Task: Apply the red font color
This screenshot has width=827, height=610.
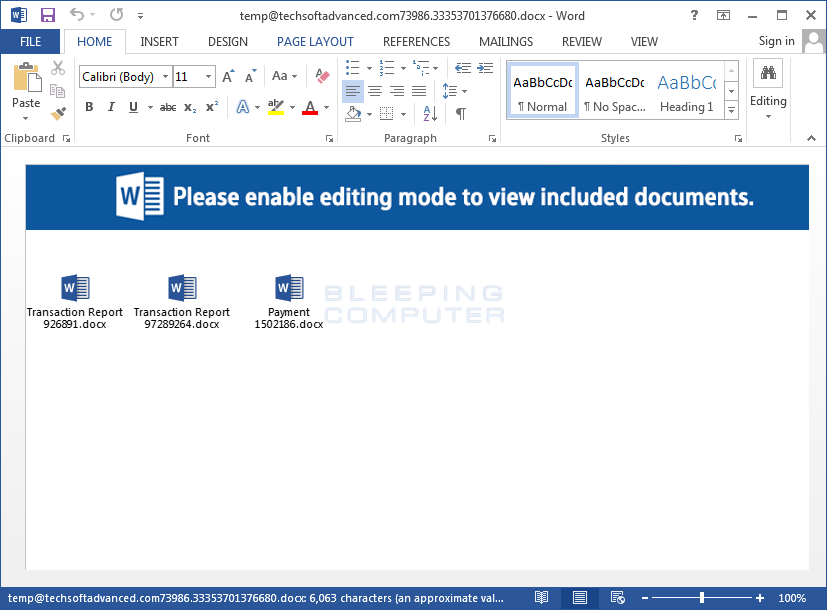Action: point(310,107)
